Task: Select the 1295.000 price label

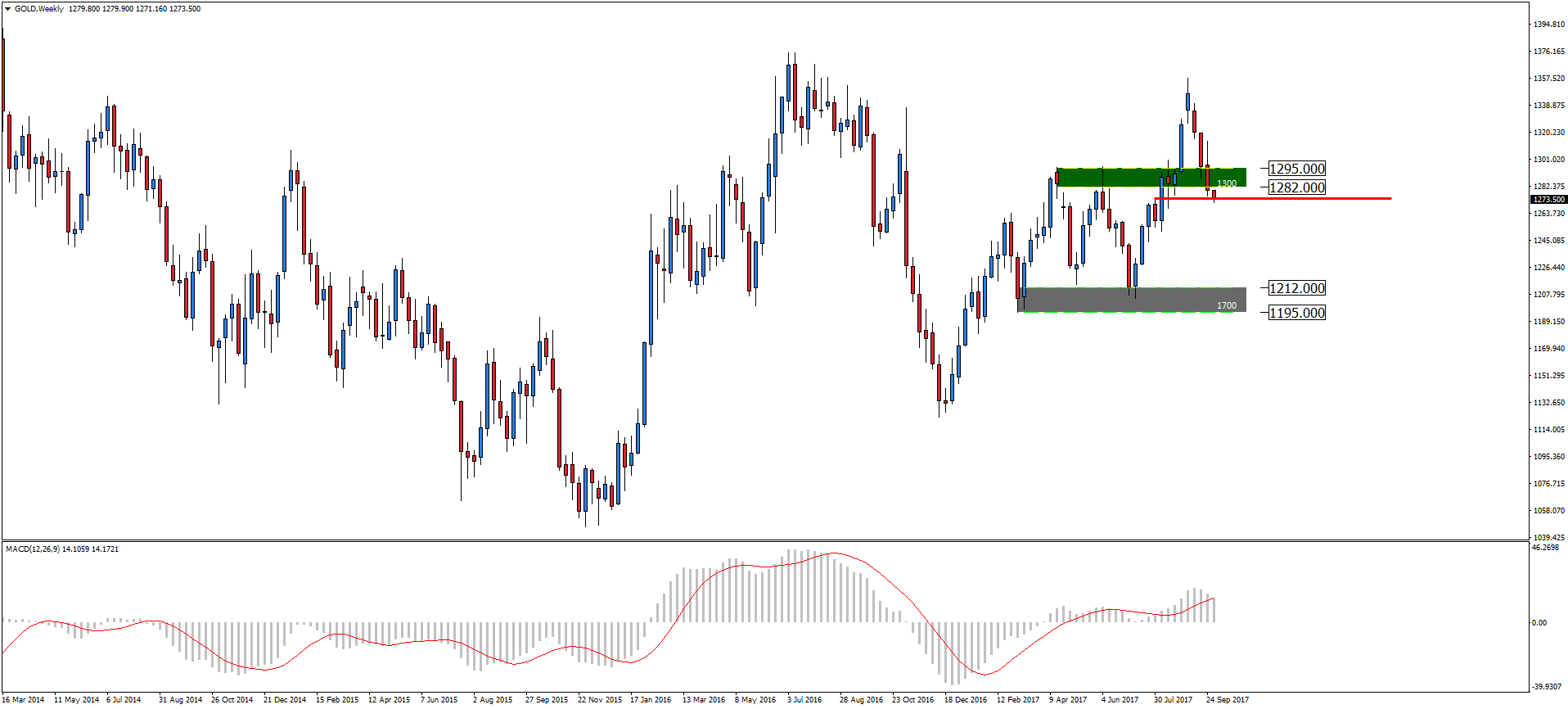Action: point(1297,169)
